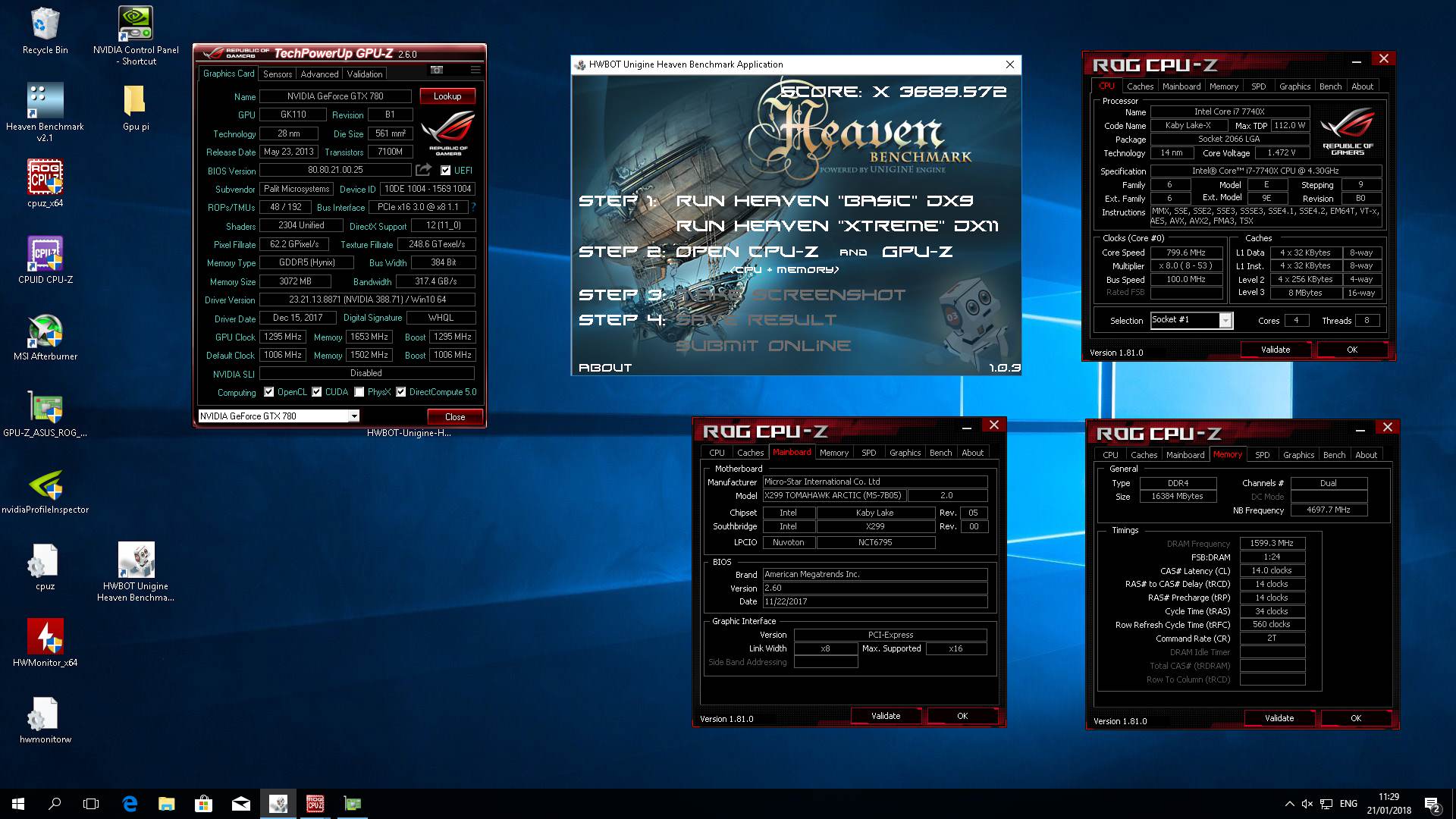Viewport: 1456px width, 819px height.
Task: Open GPU-Z_ASUS_ROG desktop icon
Action: click(x=45, y=414)
